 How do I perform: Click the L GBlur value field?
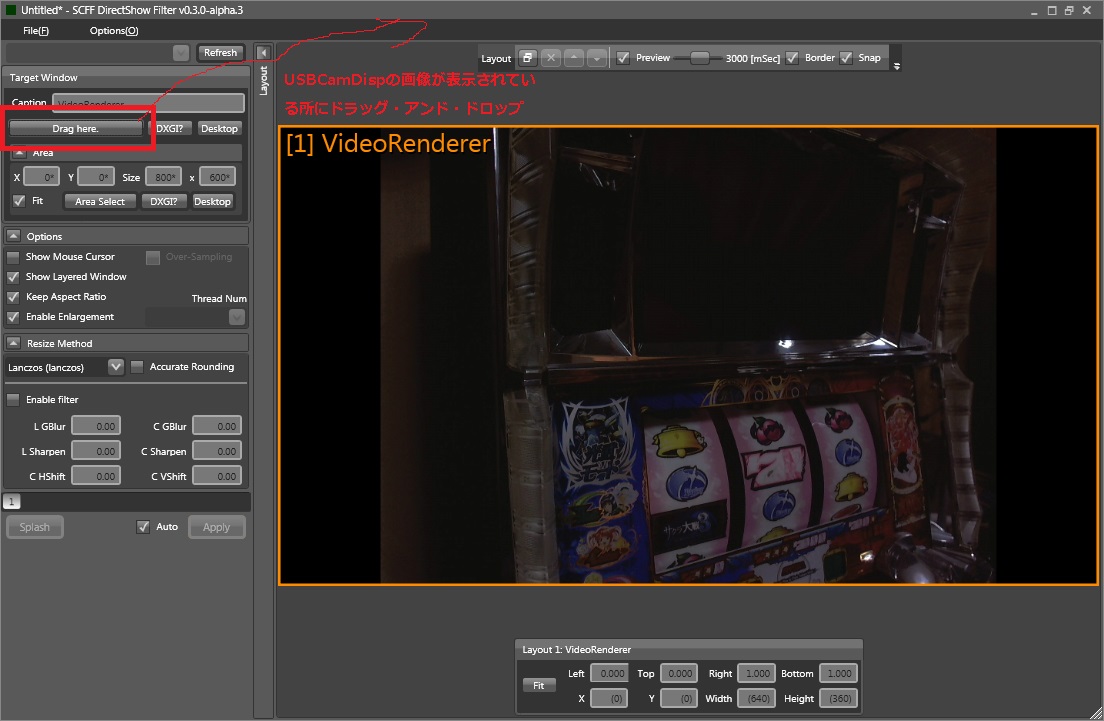pyautogui.click(x=96, y=427)
